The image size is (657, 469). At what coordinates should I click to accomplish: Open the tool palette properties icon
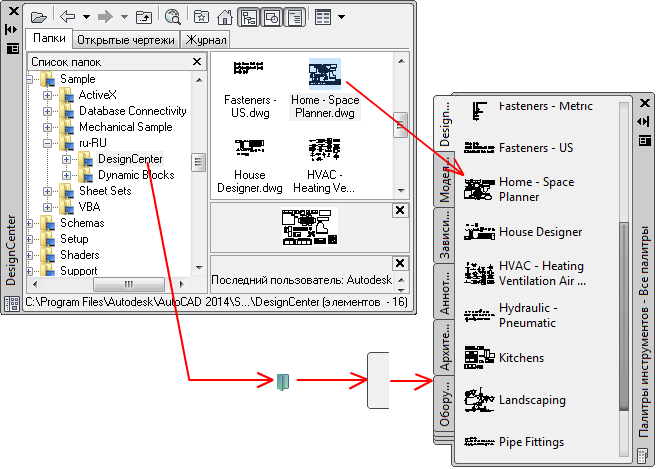pos(645,140)
